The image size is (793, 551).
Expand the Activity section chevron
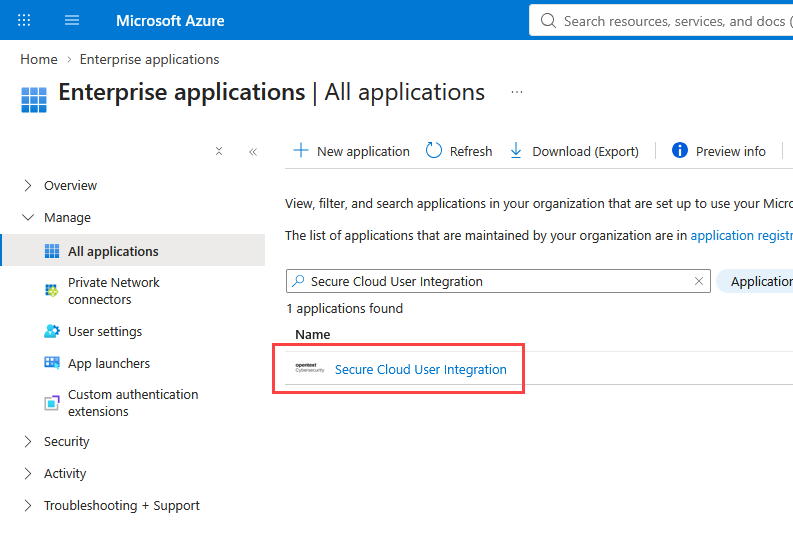(28, 474)
